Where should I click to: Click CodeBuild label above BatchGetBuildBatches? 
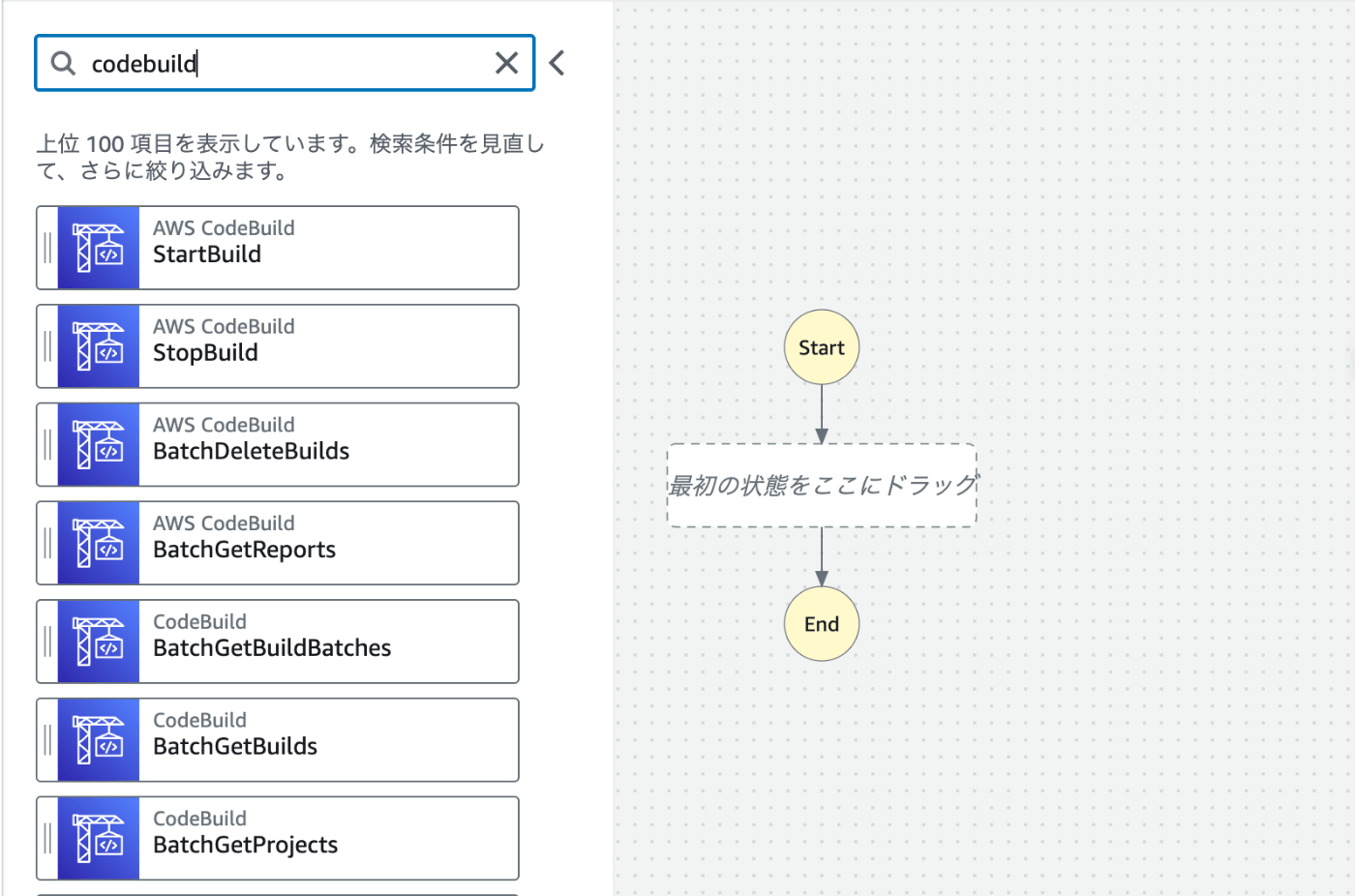click(199, 622)
